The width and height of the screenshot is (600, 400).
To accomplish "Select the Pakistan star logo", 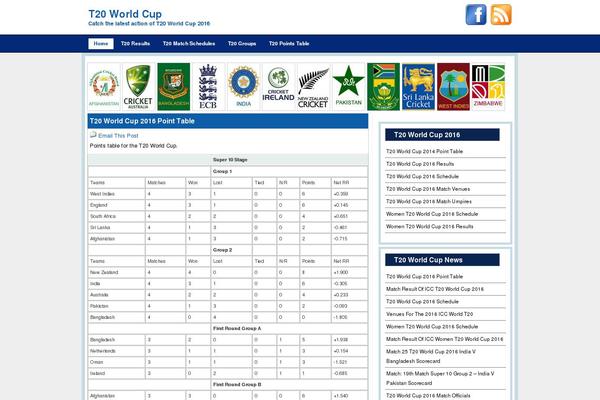I will tap(348, 87).
